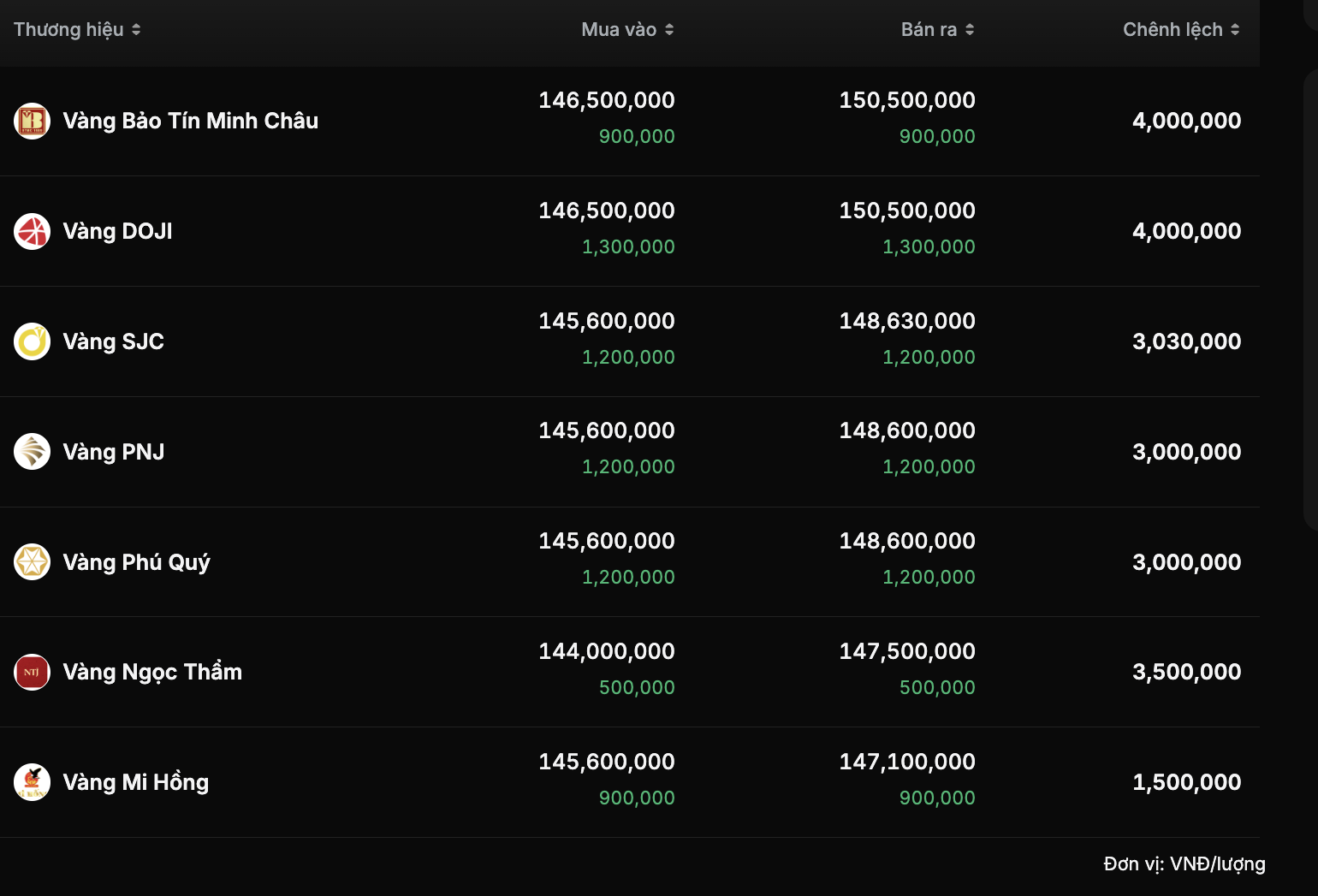Image resolution: width=1318 pixels, height=896 pixels.
Task: Select Mi Hồng buy price 145,600,000
Action: pyautogui.click(x=607, y=762)
